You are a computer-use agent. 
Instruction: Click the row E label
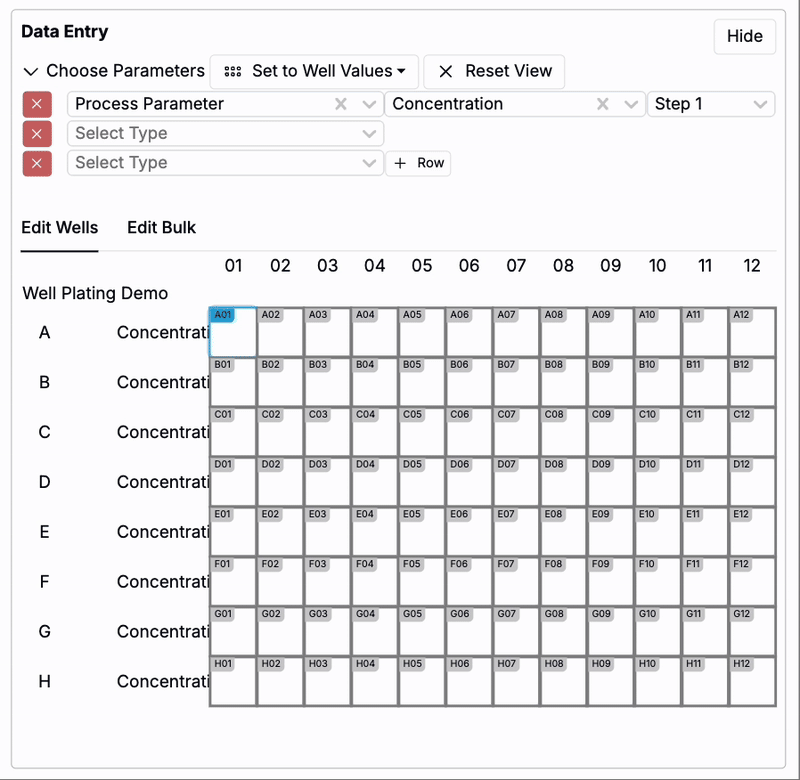click(x=44, y=532)
